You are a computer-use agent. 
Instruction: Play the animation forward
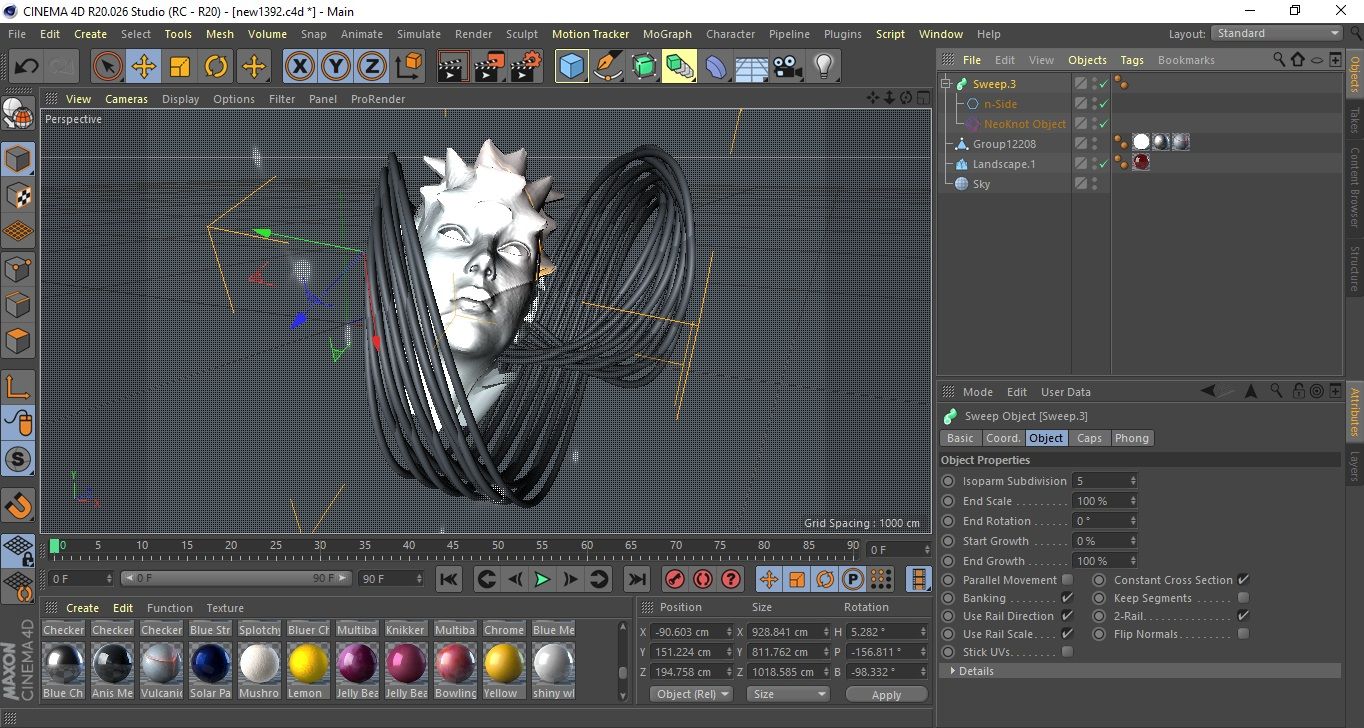click(541, 579)
